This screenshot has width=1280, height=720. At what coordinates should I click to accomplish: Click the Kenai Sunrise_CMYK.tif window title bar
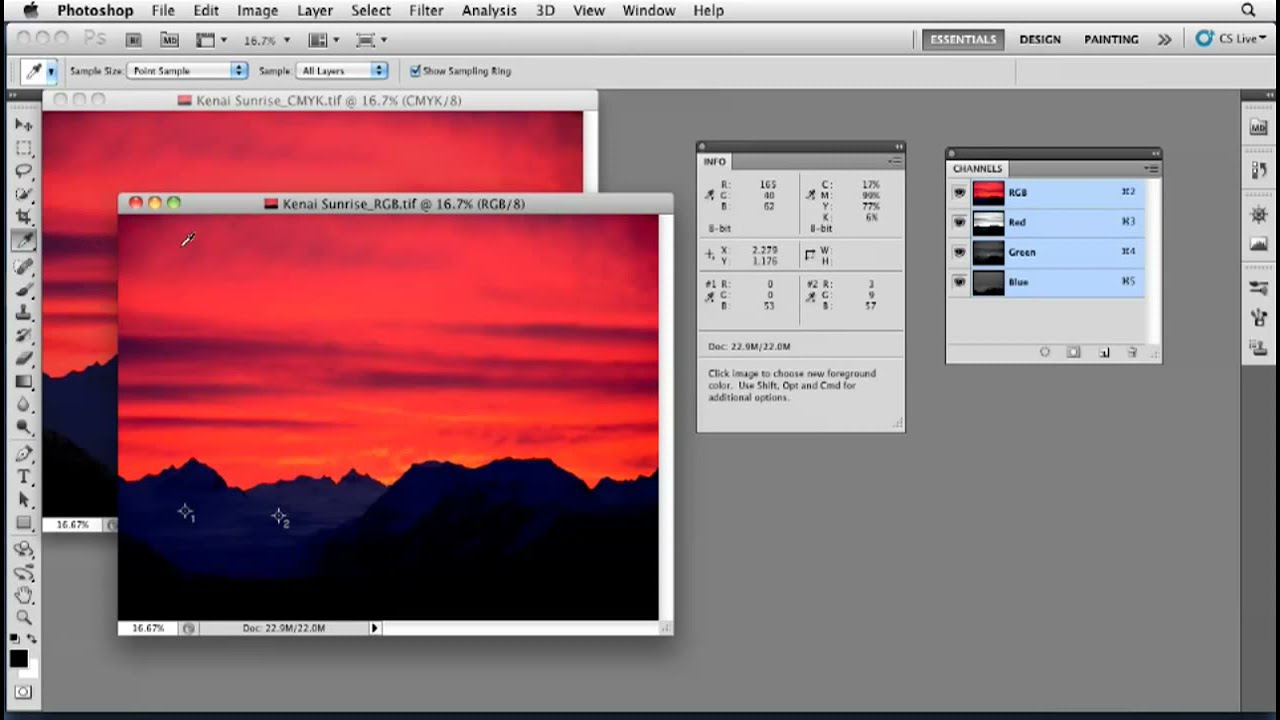[320, 100]
